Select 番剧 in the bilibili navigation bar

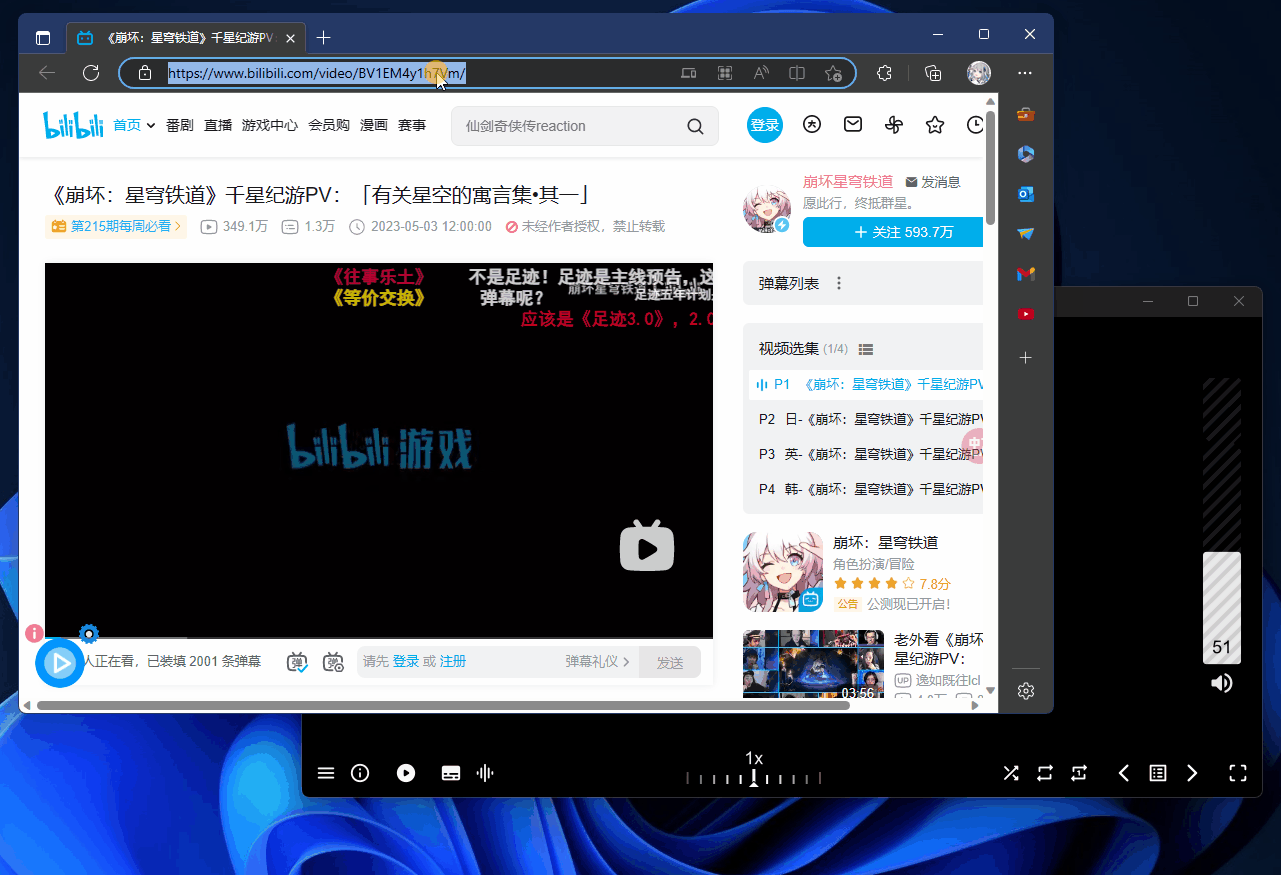coord(179,124)
